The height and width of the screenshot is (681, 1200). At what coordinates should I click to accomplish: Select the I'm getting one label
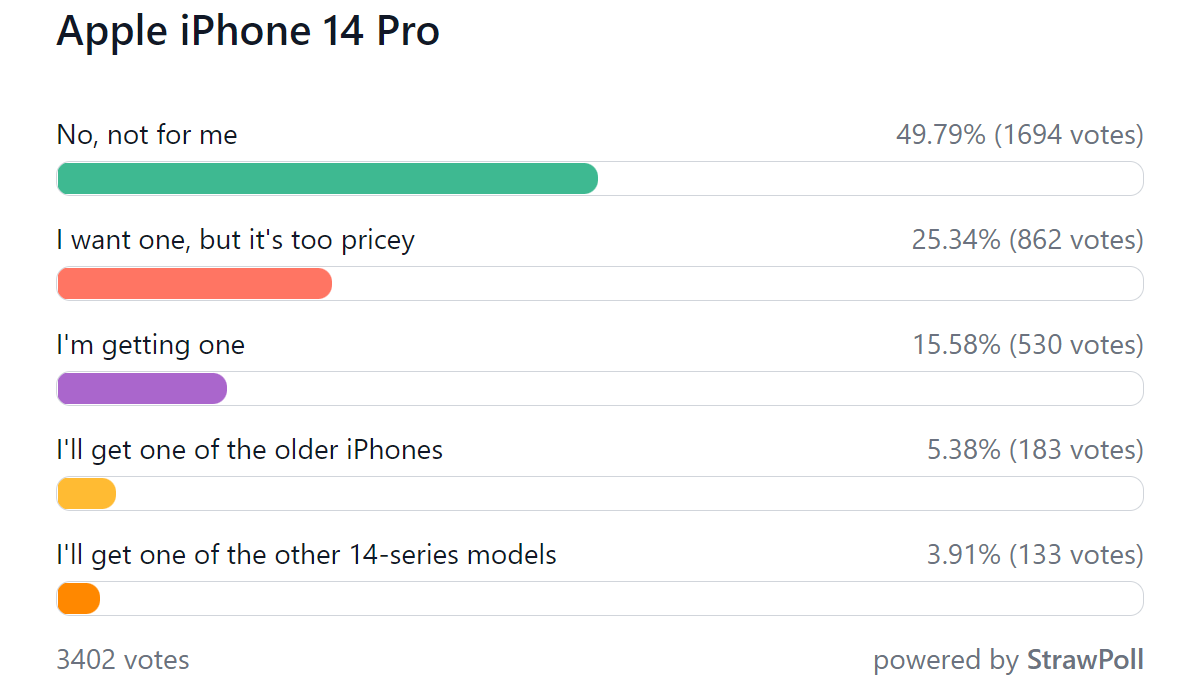[x=151, y=345]
